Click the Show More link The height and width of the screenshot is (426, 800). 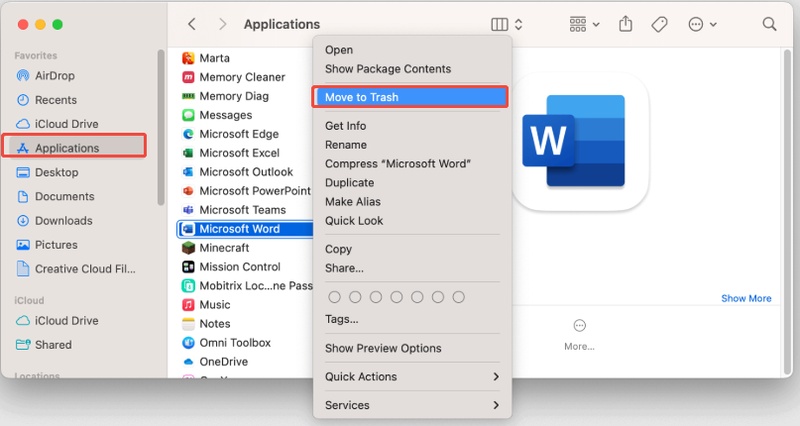coord(746,298)
